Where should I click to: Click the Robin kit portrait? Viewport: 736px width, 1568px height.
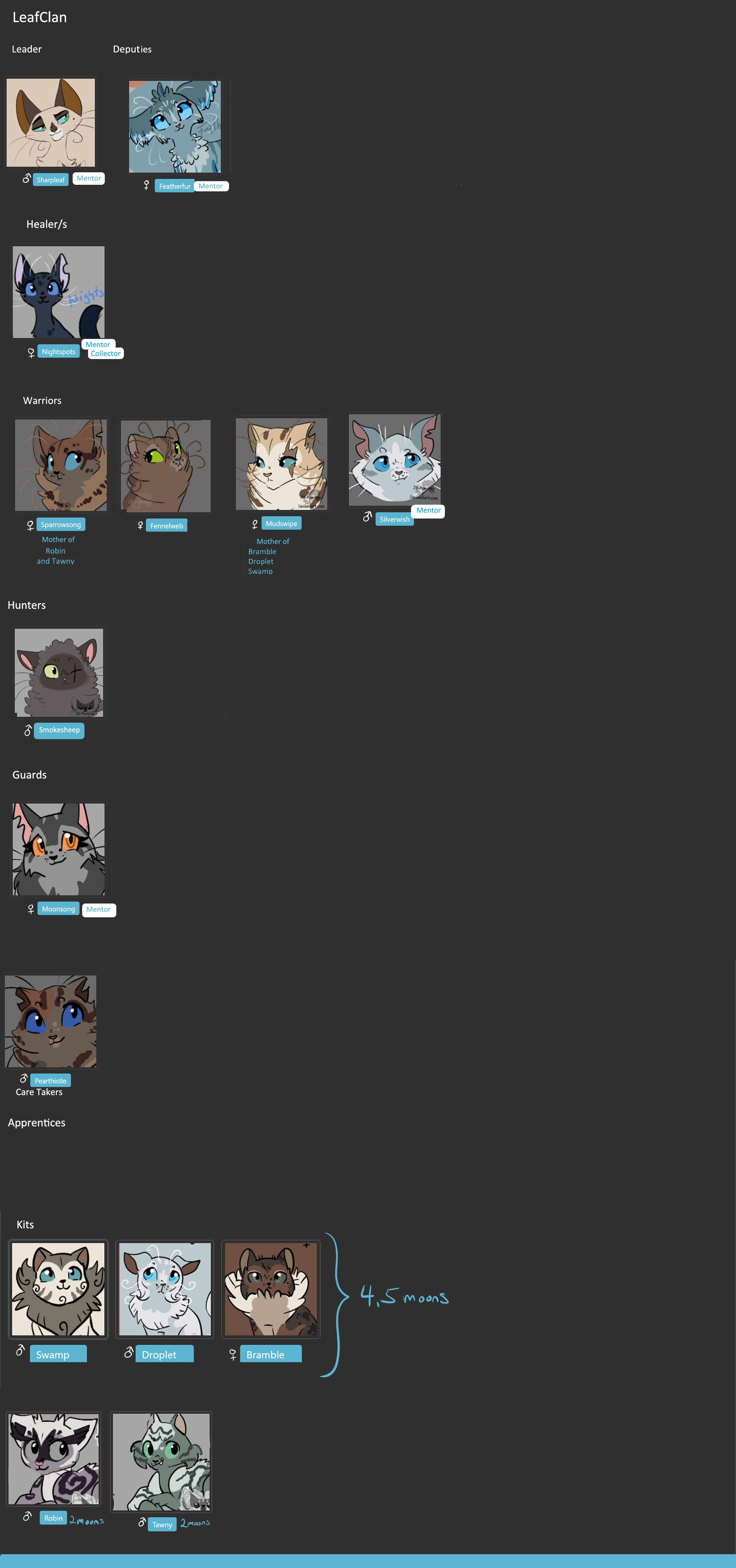pyautogui.click(x=54, y=1459)
